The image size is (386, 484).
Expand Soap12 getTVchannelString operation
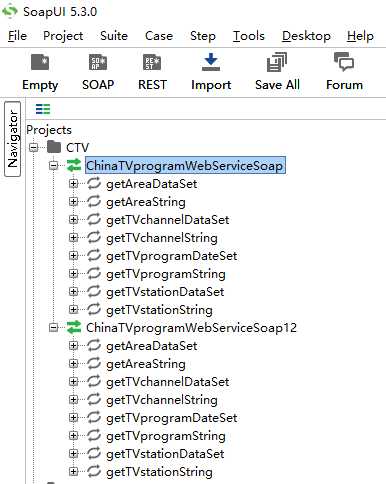click(x=73, y=399)
